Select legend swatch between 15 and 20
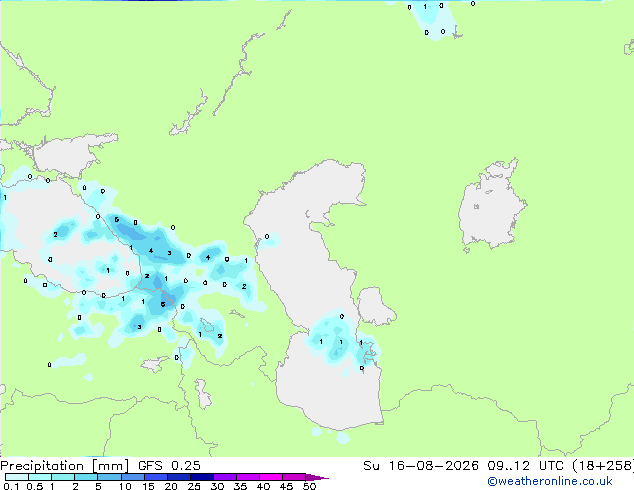This screenshot has height=490, width=634. point(155,477)
